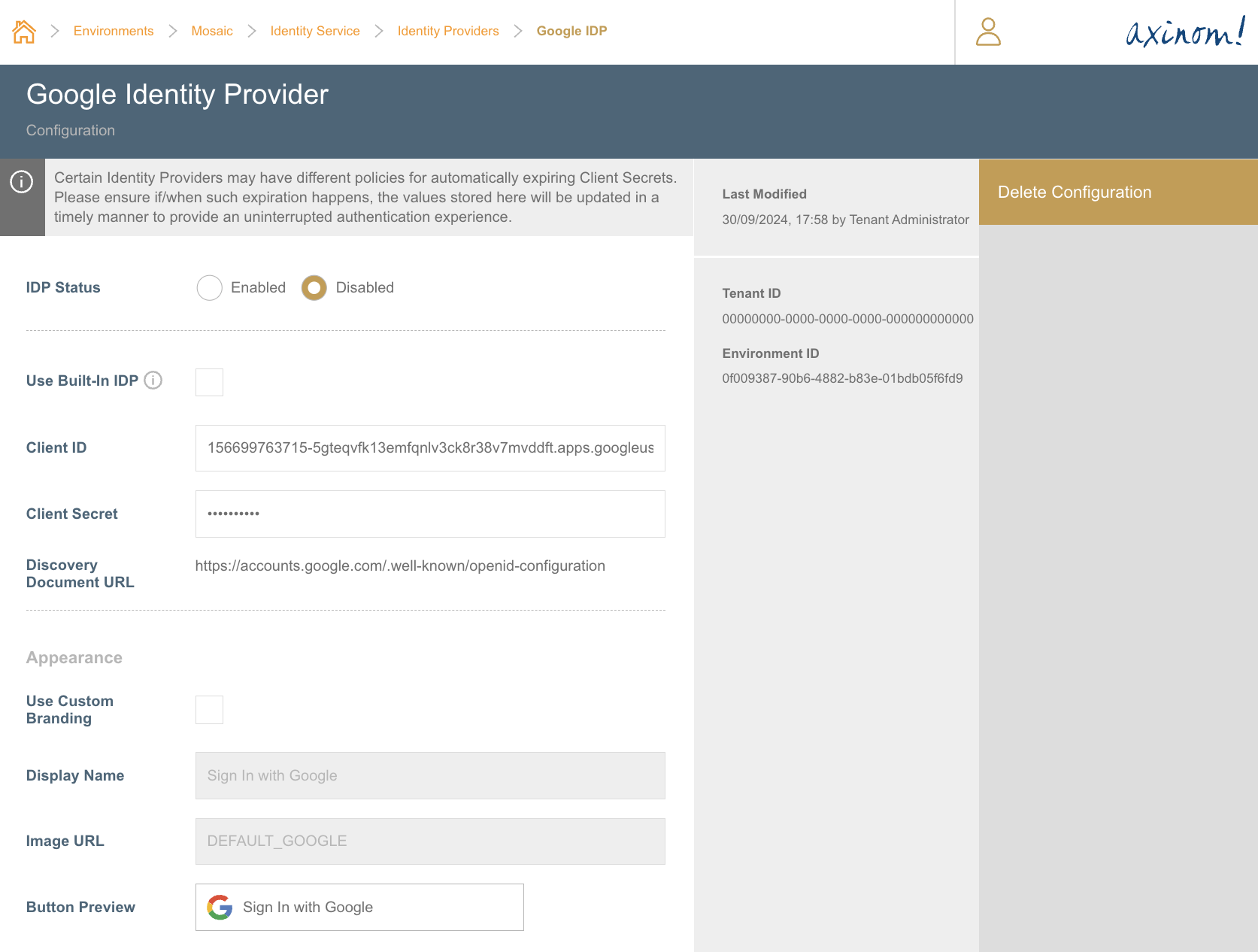Select the Disabled IDP Status radio button
The width and height of the screenshot is (1258, 952).
(x=314, y=287)
